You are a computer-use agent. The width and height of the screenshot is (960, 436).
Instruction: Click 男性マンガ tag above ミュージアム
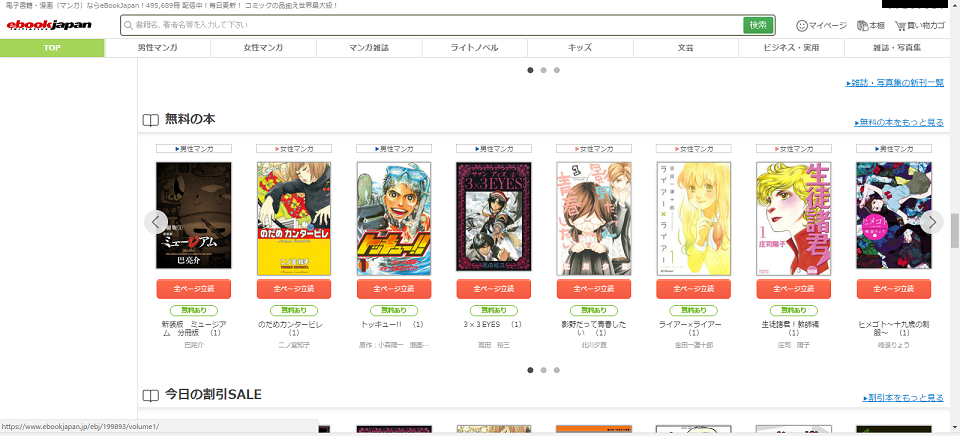point(193,148)
